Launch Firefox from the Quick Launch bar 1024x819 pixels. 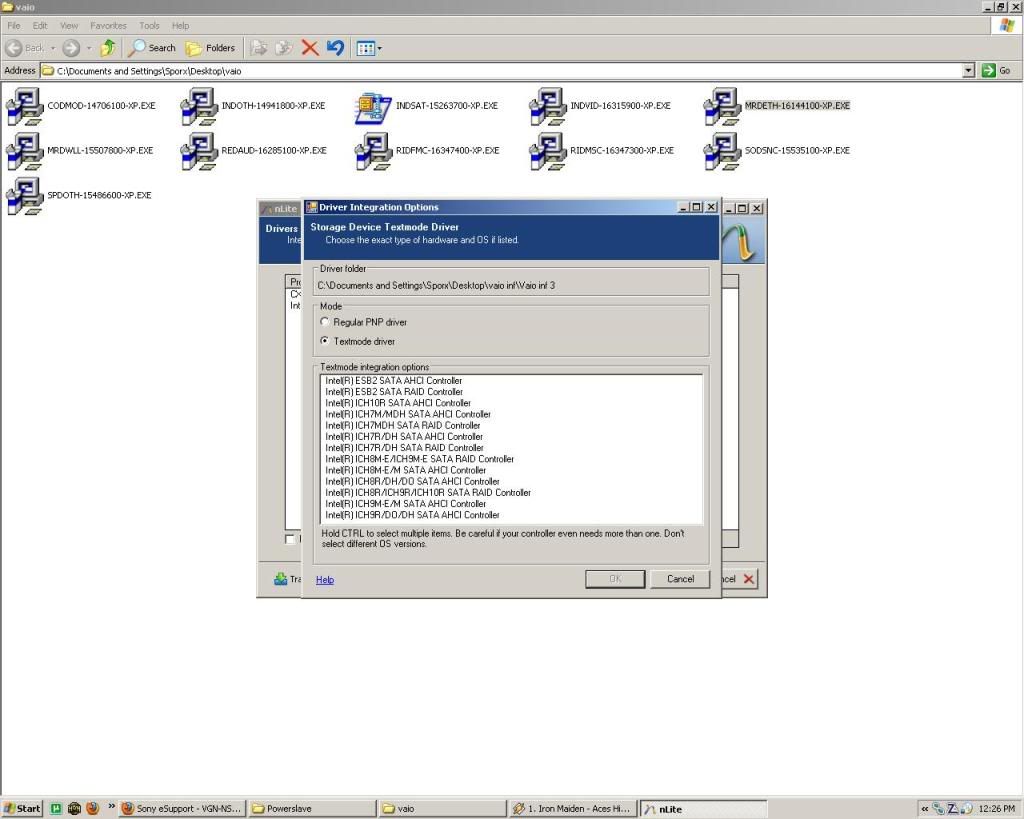[x=92, y=809]
